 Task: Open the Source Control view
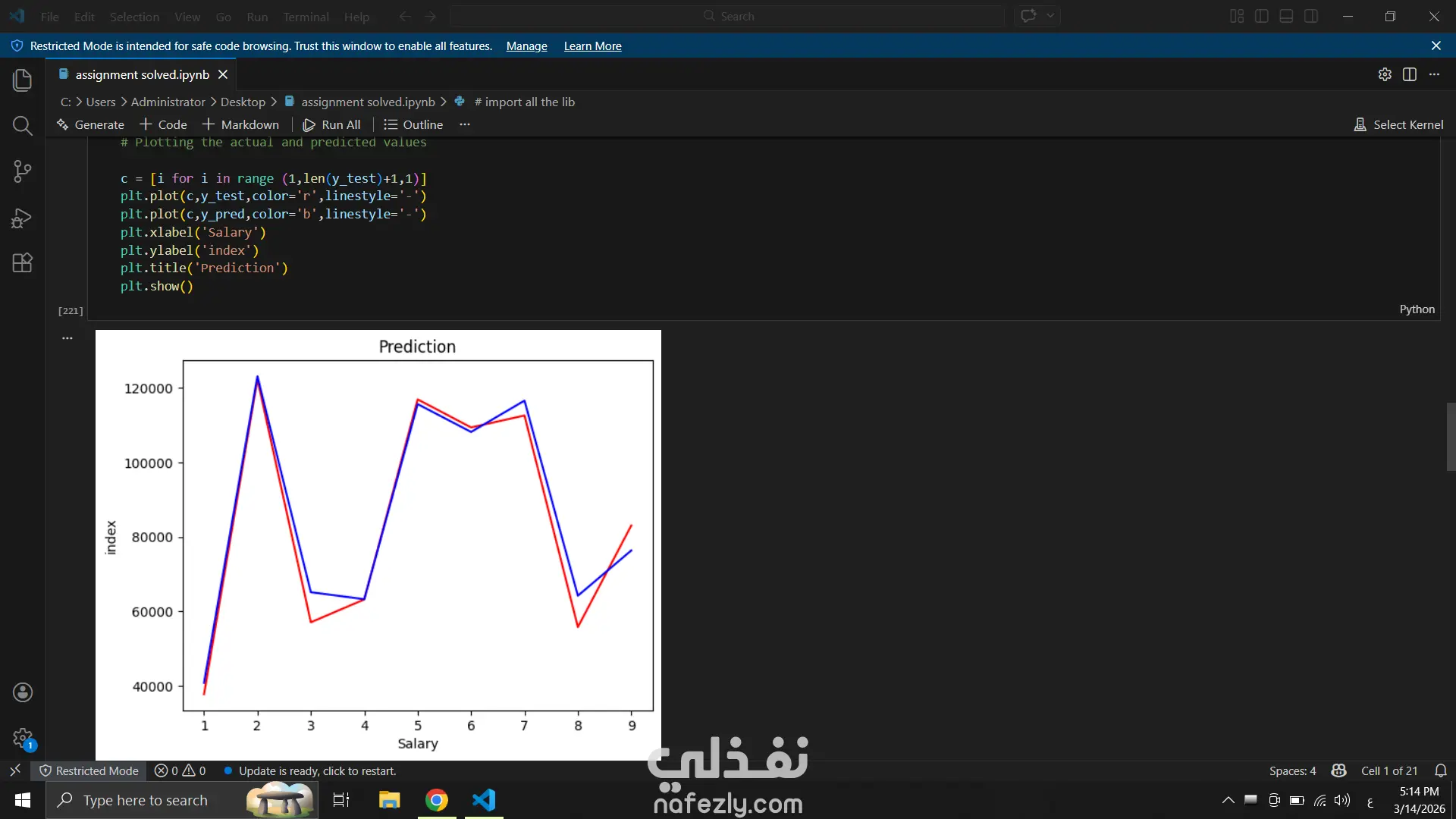click(x=23, y=171)
